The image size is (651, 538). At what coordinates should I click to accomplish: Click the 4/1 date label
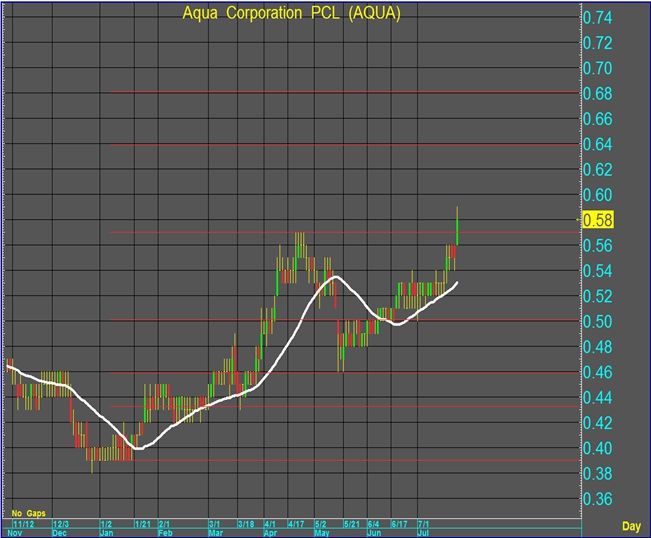(x=270, y=524)
